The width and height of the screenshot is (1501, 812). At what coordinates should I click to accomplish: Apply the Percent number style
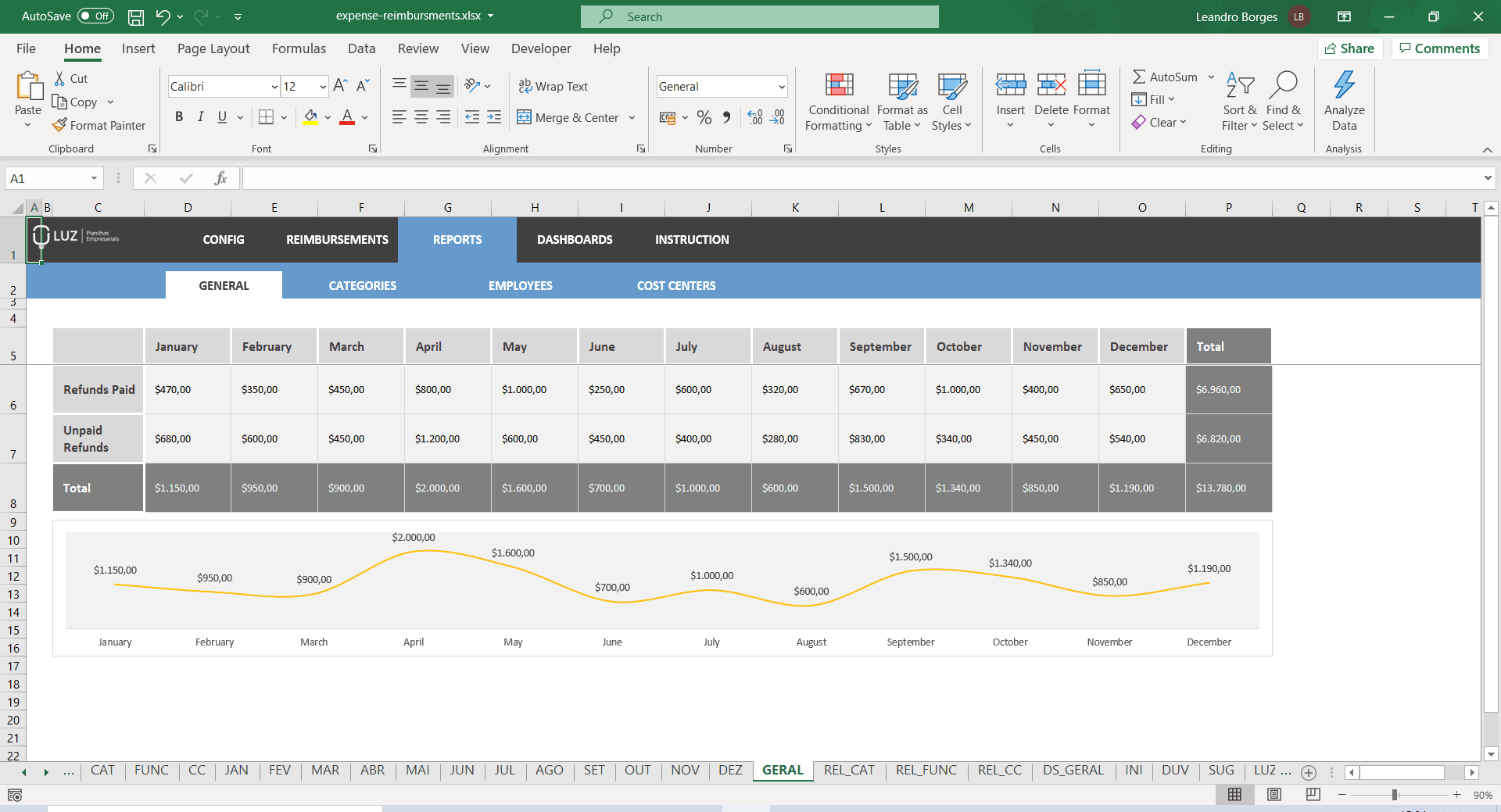pyautogui.click(x=704, y=117)
